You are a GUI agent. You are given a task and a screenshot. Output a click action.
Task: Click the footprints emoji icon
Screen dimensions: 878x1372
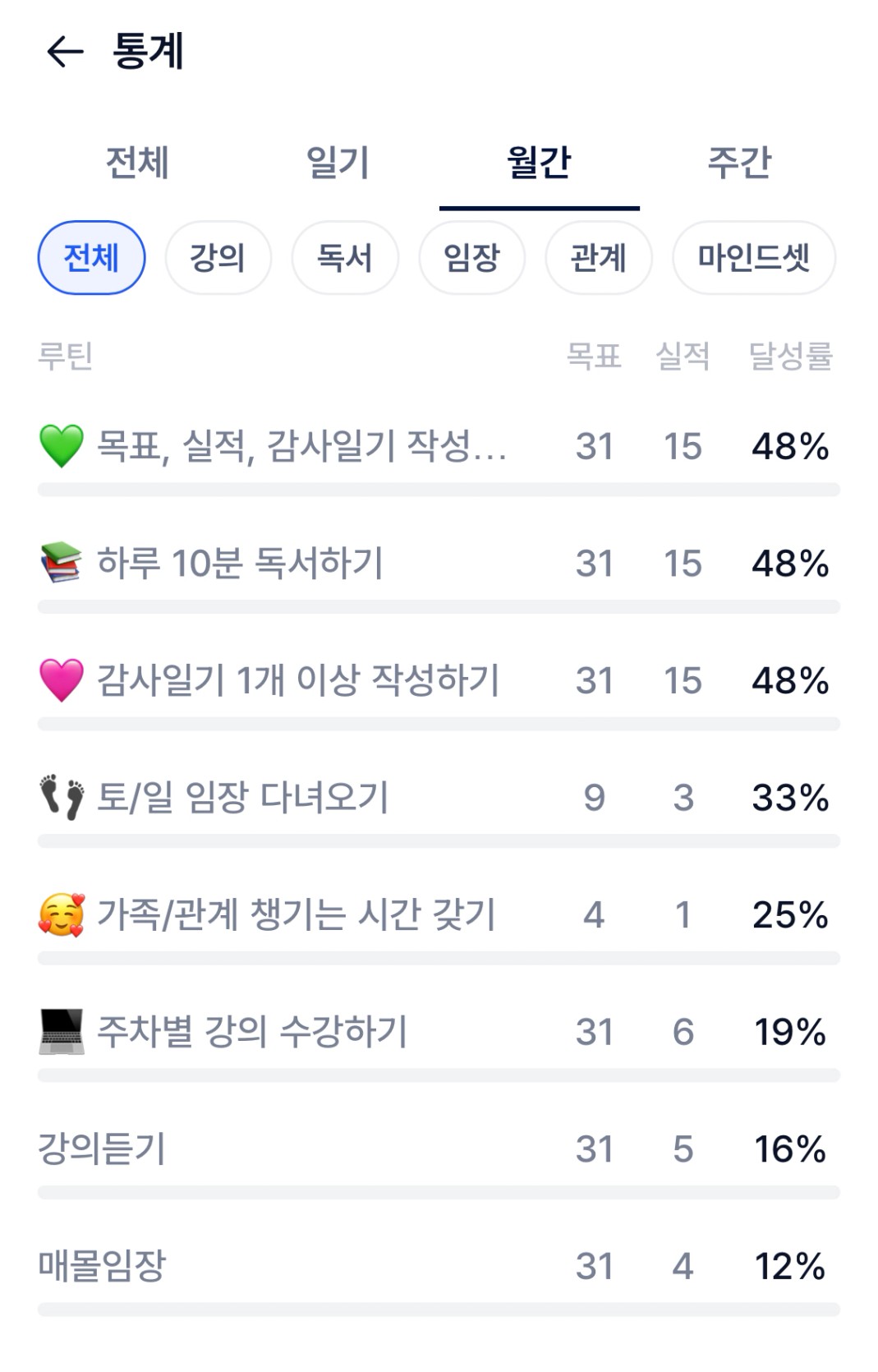62,797
